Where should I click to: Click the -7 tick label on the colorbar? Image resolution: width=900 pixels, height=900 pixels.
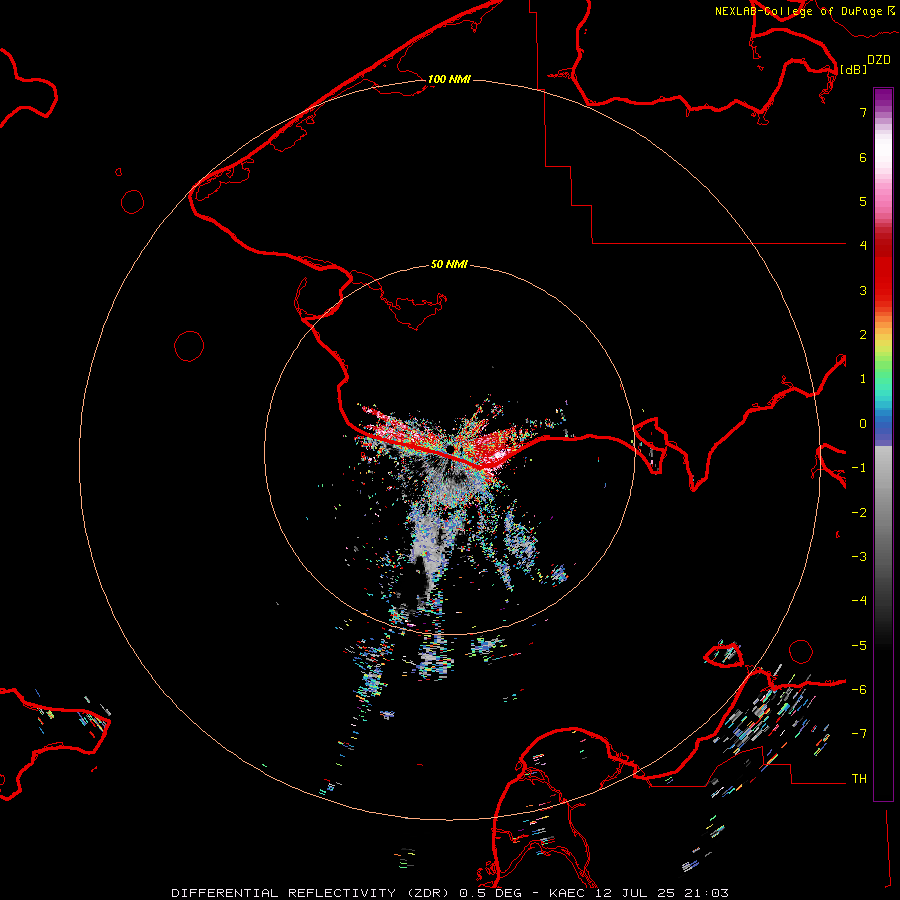point(859,734)
